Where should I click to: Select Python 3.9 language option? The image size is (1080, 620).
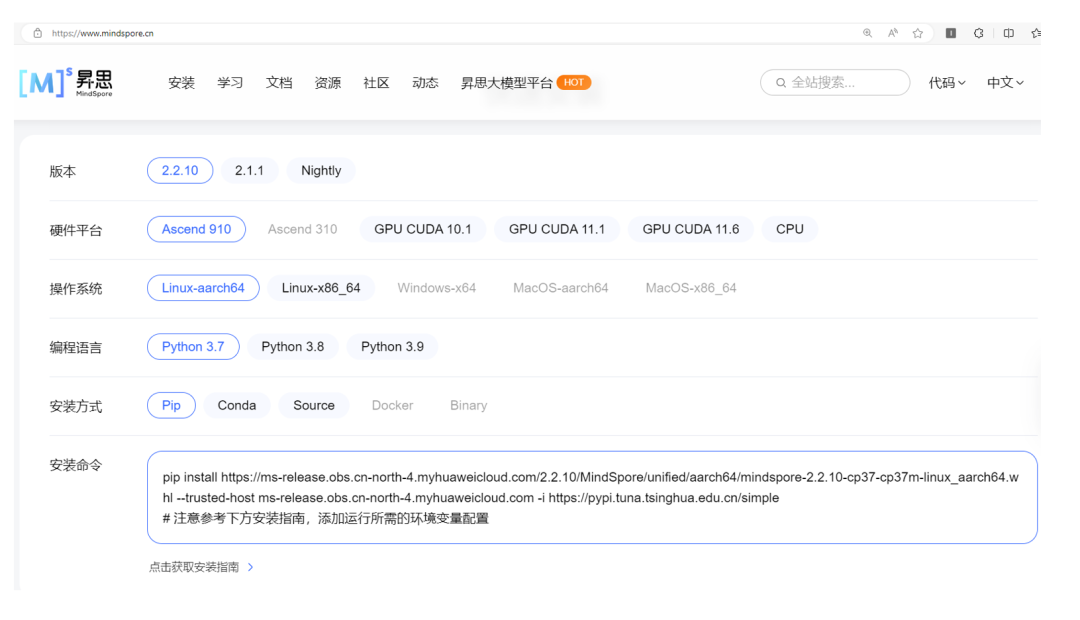coord(392,347)
